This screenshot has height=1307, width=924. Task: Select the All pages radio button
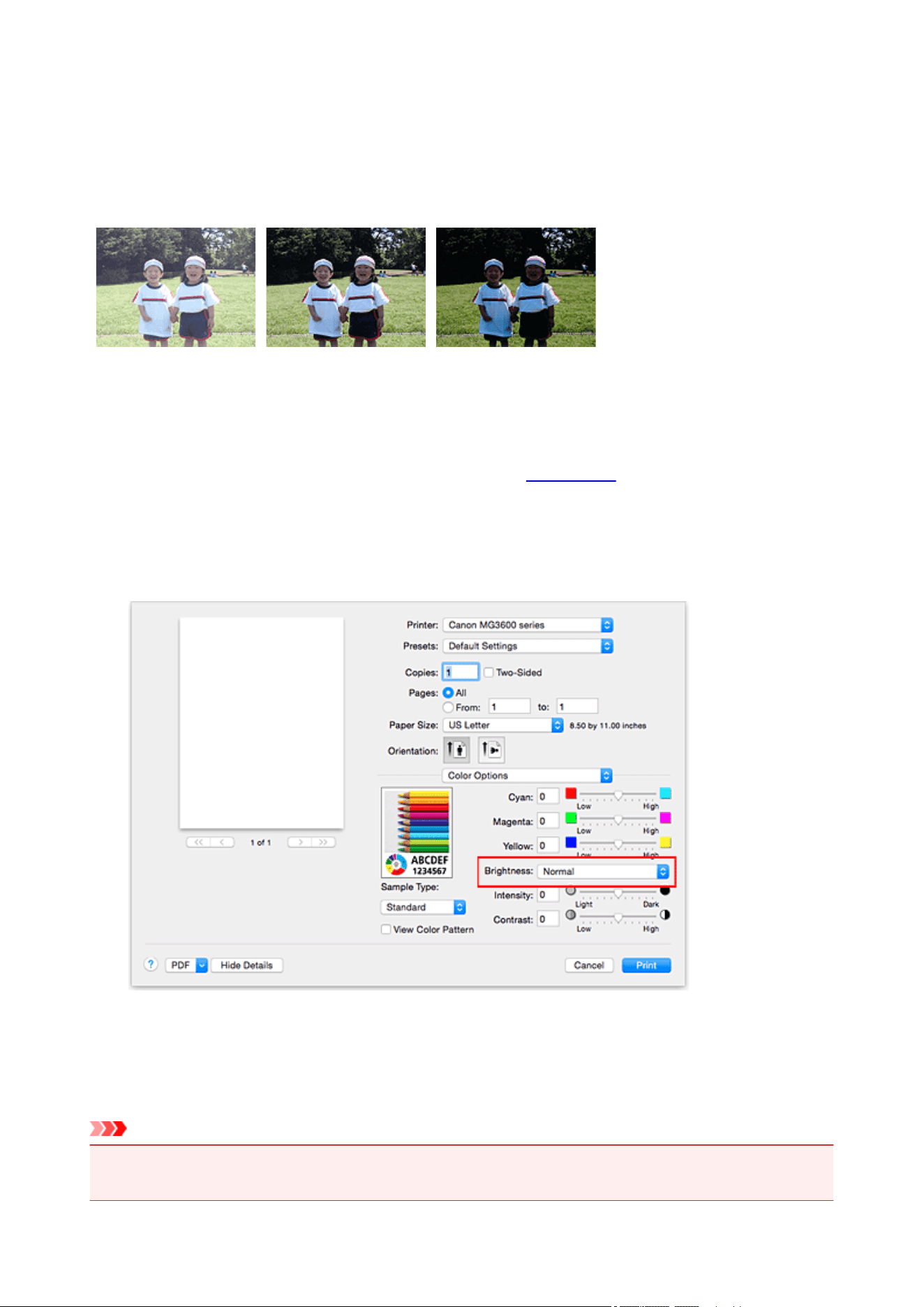click(448, 693)
